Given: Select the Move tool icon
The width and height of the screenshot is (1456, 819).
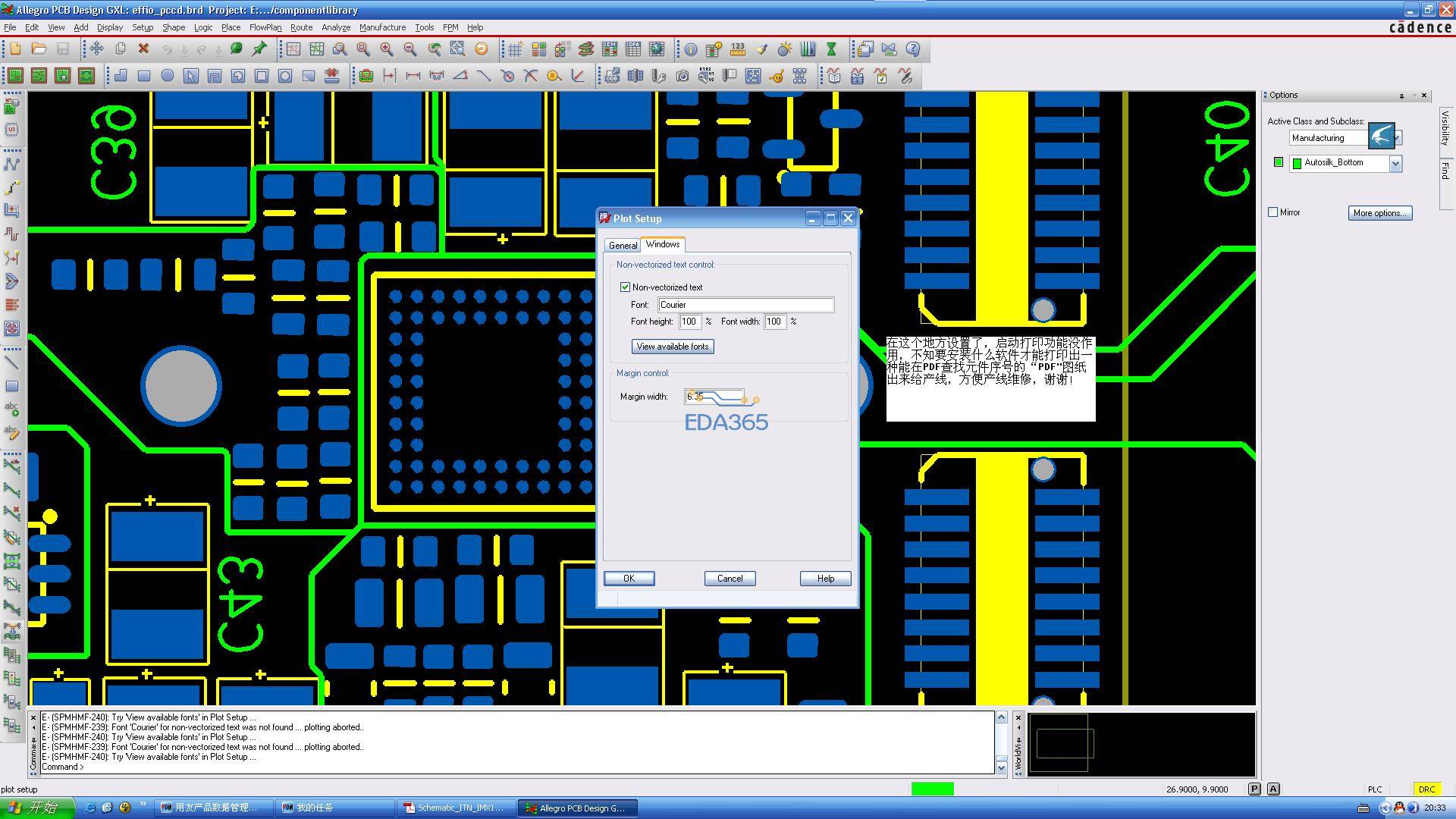Looking at the screenshot, I should pyautogui.click(x=96, y=49).
